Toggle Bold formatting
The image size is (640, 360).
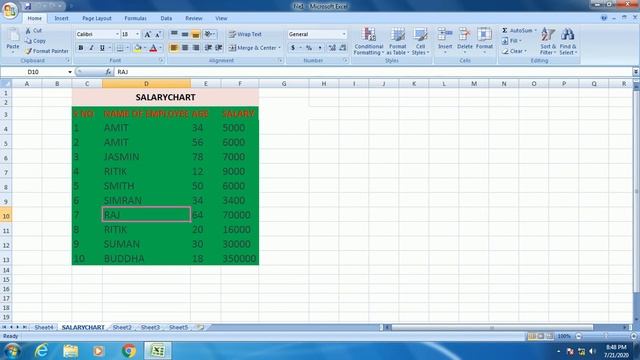coord(80,48)
